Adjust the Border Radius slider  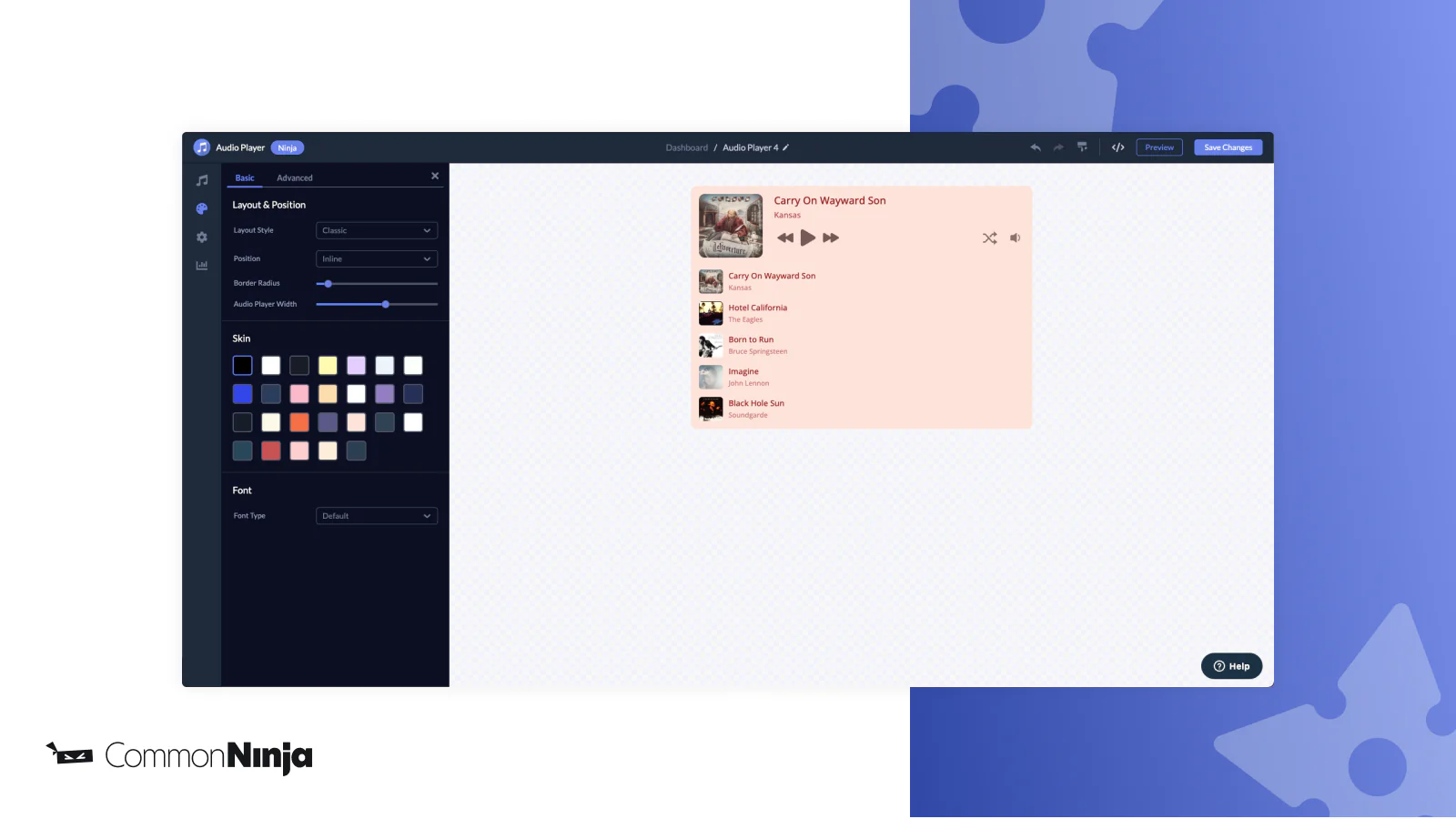click(x=329, y=284)
